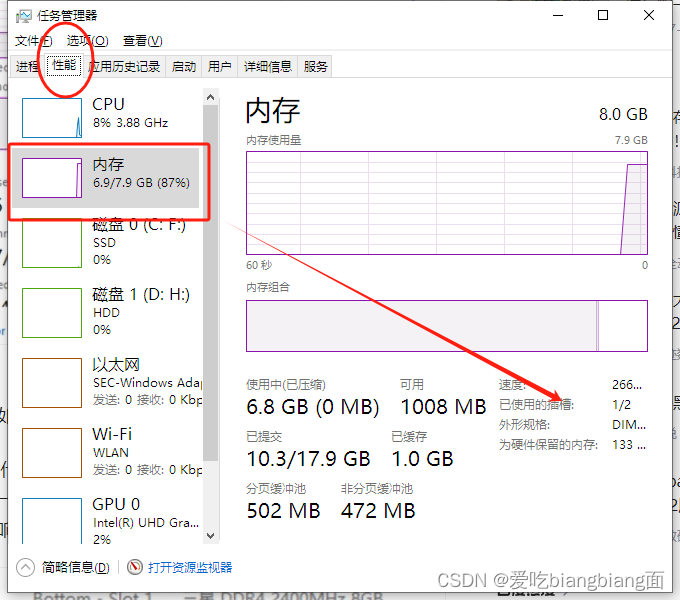This screenshot has width=680, height=600.
Task: Select the 磁盘 1 HDD graph thumbnail
Action: tap(52, 313)
